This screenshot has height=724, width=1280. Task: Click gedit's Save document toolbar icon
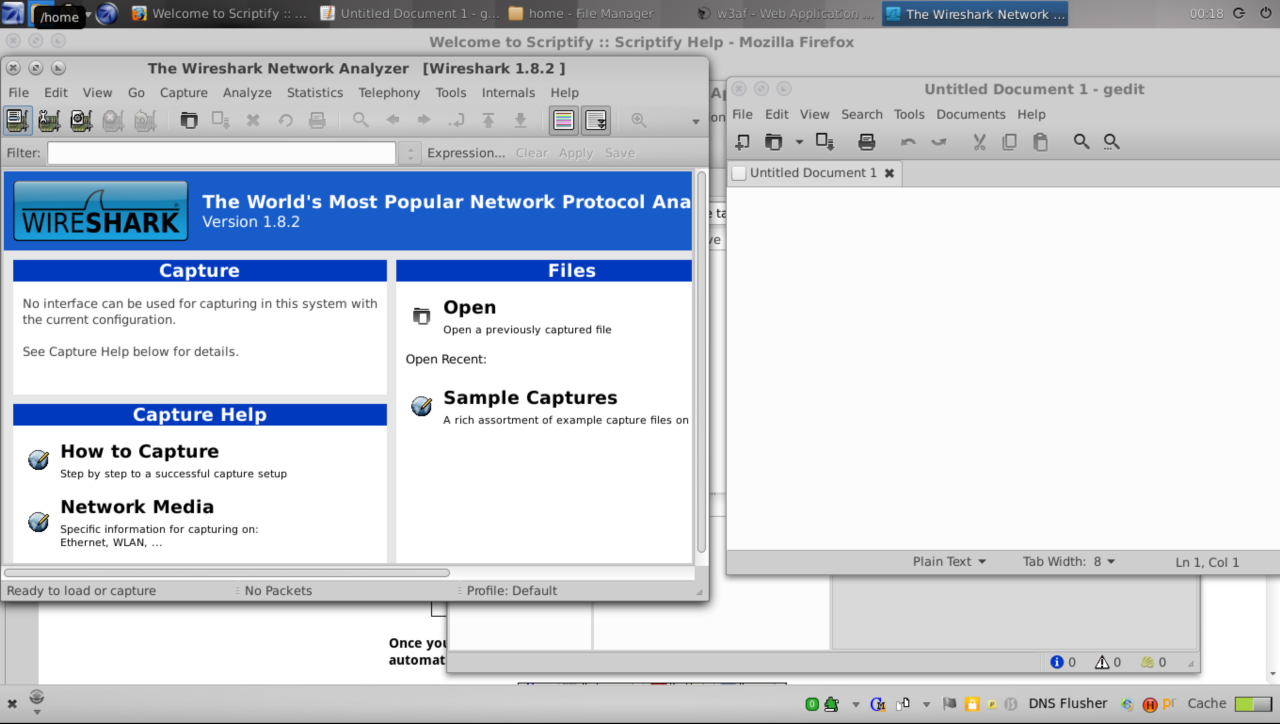point(825,142)
